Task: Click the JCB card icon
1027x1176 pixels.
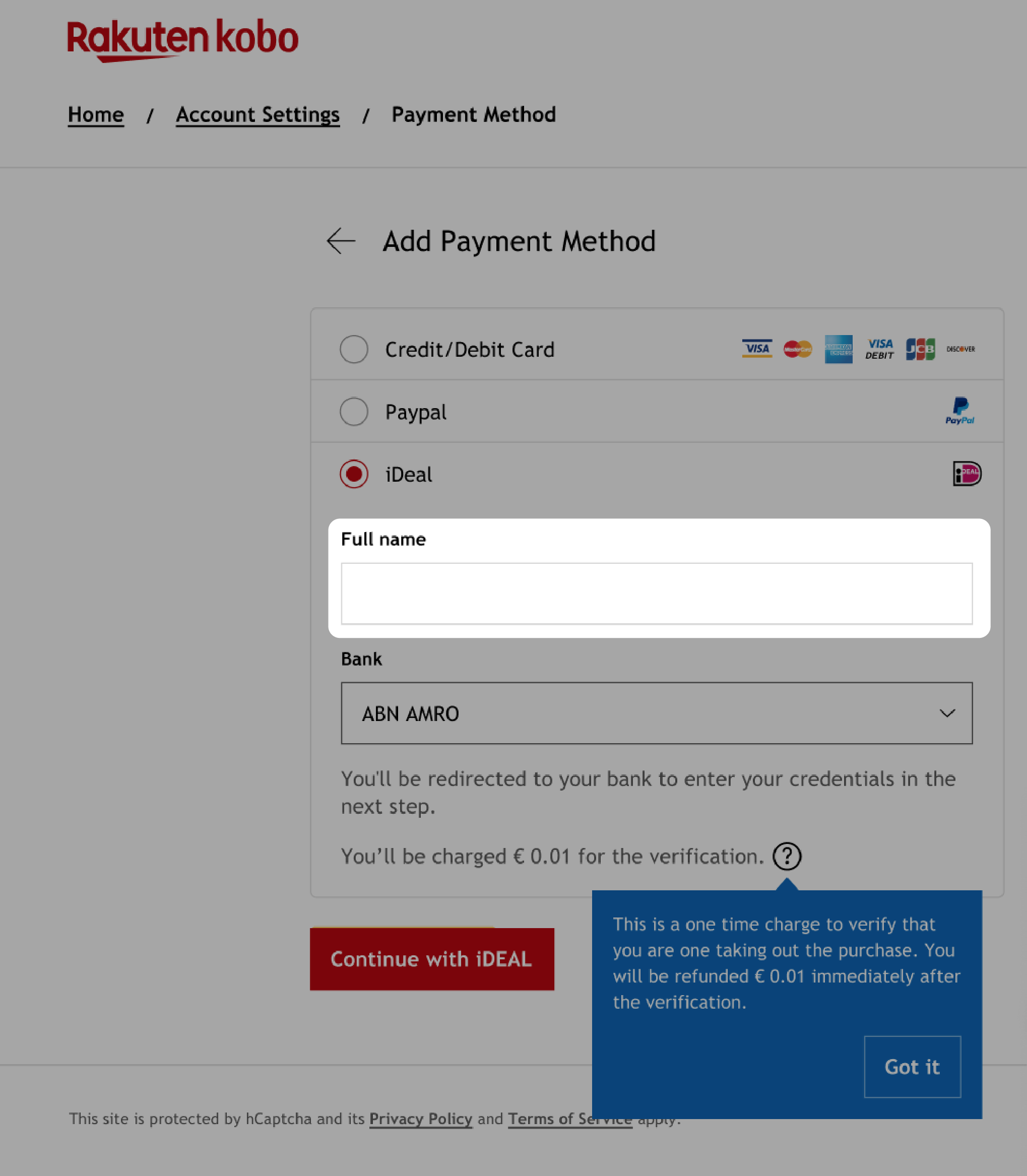Action: point(920,349)
